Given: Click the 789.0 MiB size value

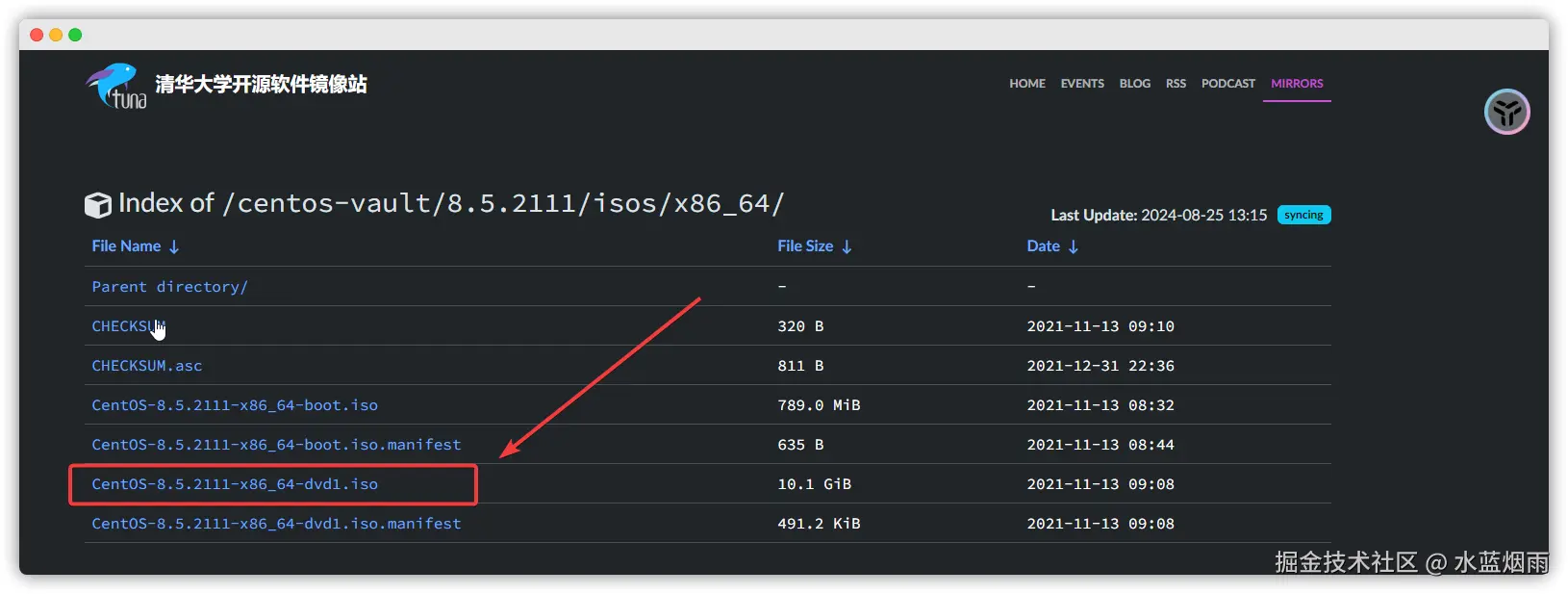Looking at the screenshot, I should click(819, 405).
